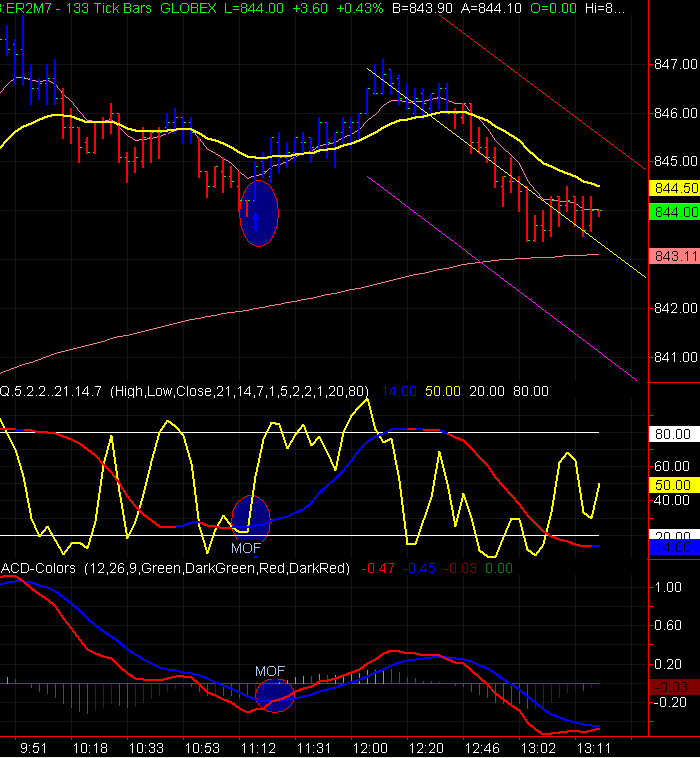700x758 pixels.
Task: Click the MOF label in stochastic pane
Action: (246, 548)
